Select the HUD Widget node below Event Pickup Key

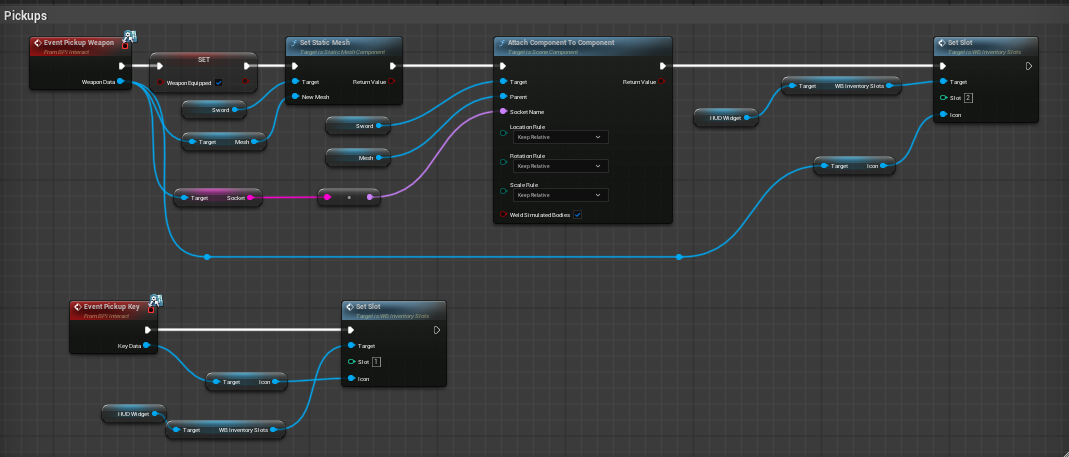134,414
